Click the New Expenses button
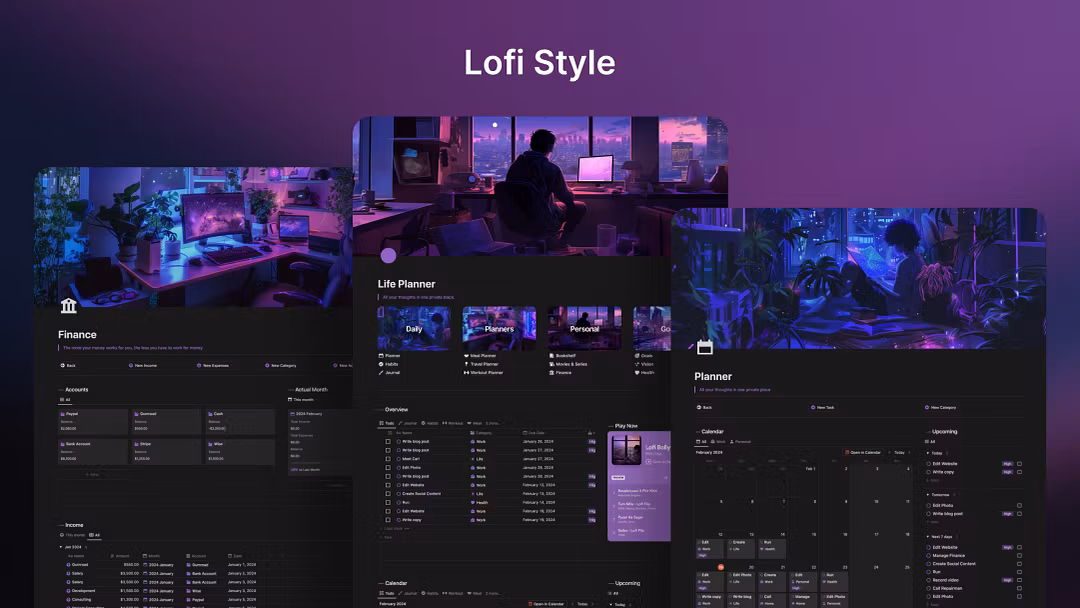1080x608 pixels. (214, 366)
